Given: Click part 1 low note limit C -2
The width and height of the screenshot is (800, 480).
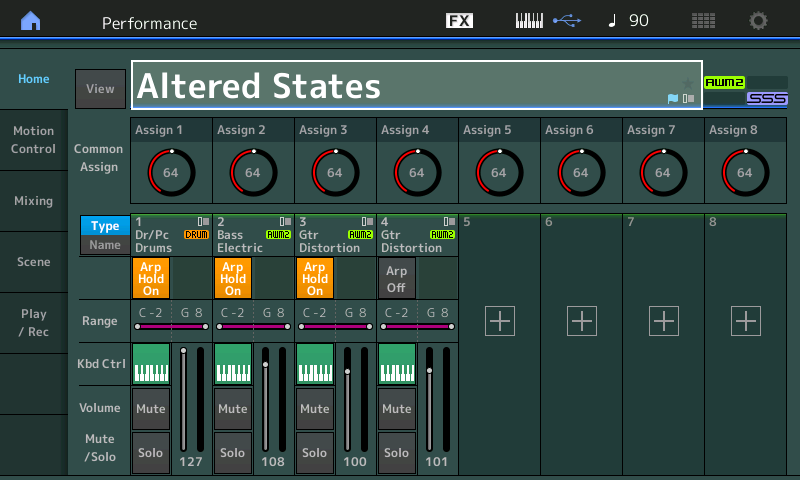Looking at the screenshot, I should (x=151, y=313).
